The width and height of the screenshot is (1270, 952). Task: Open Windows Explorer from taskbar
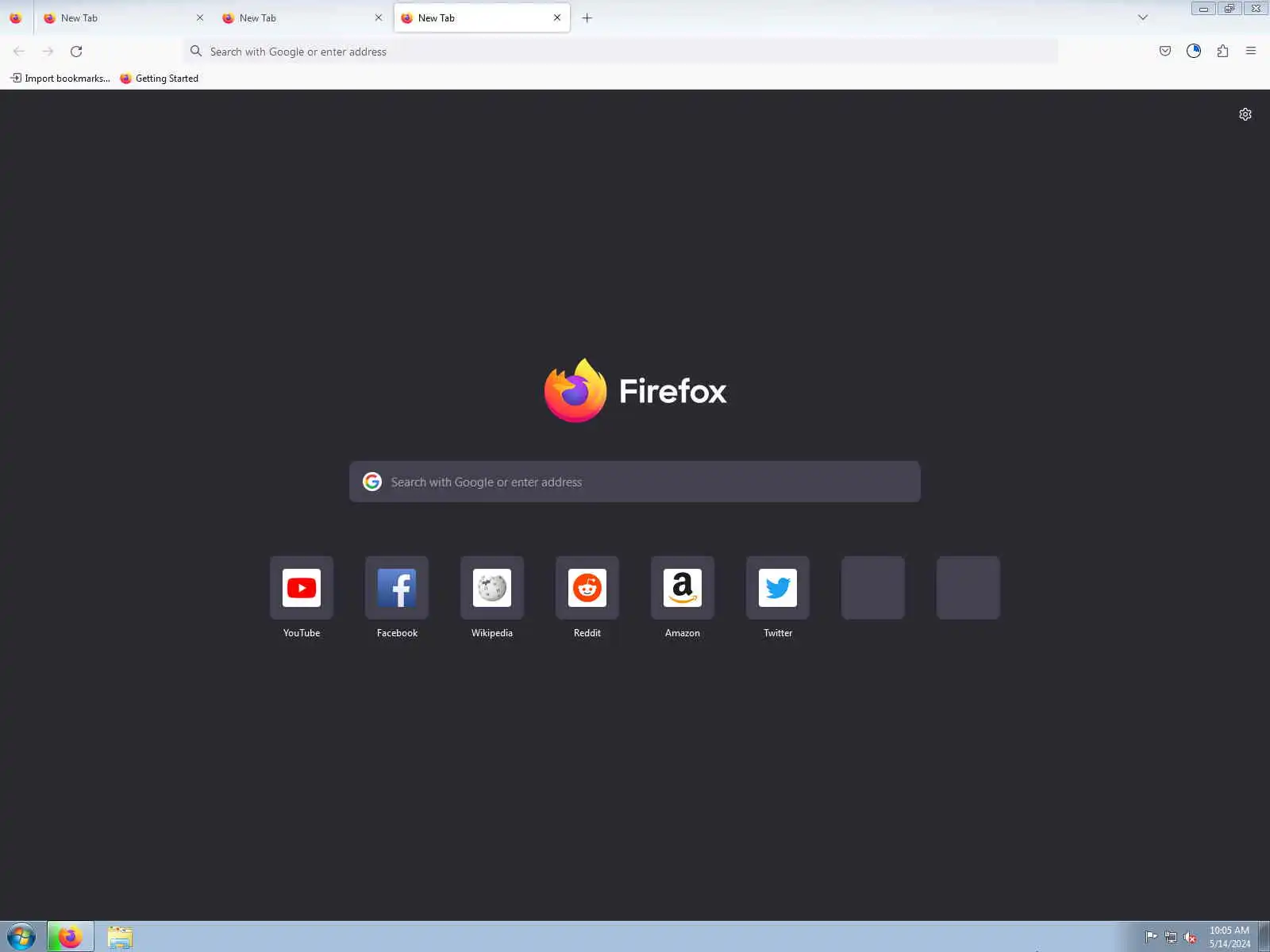(120, 937)
